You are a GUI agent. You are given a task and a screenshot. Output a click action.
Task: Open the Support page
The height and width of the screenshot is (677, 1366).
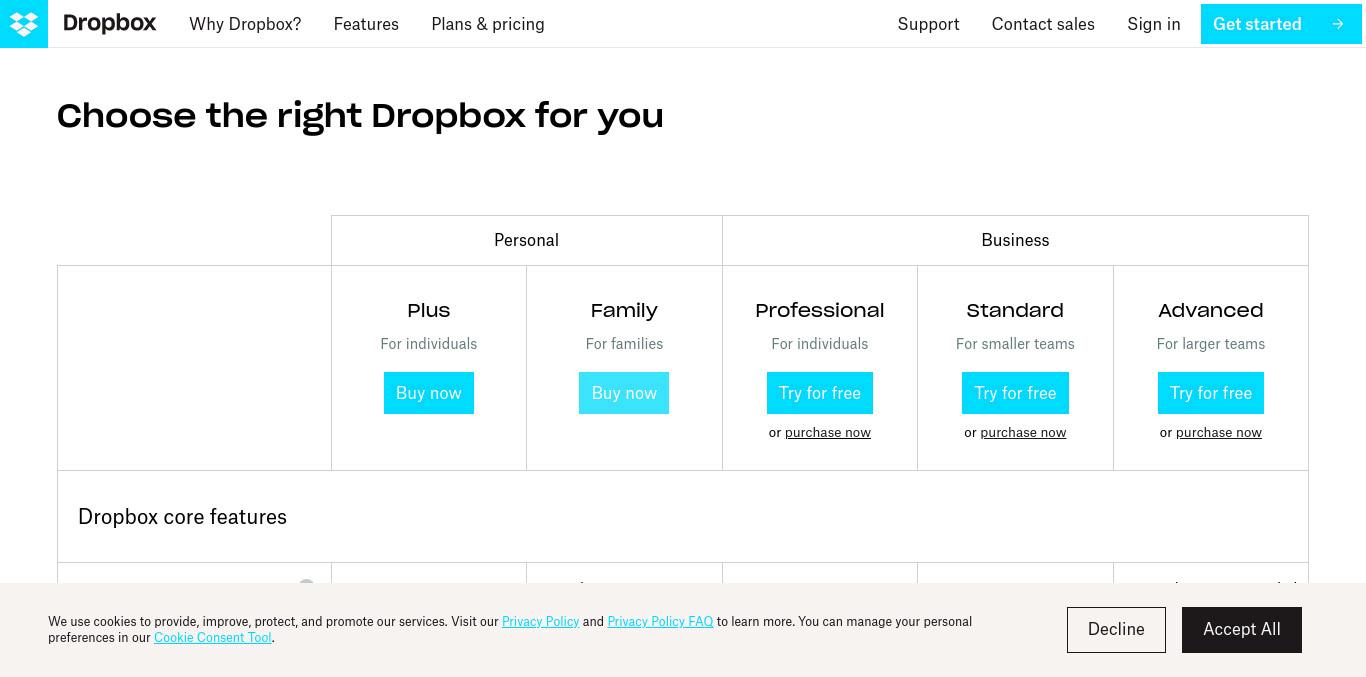coord(928,24)
